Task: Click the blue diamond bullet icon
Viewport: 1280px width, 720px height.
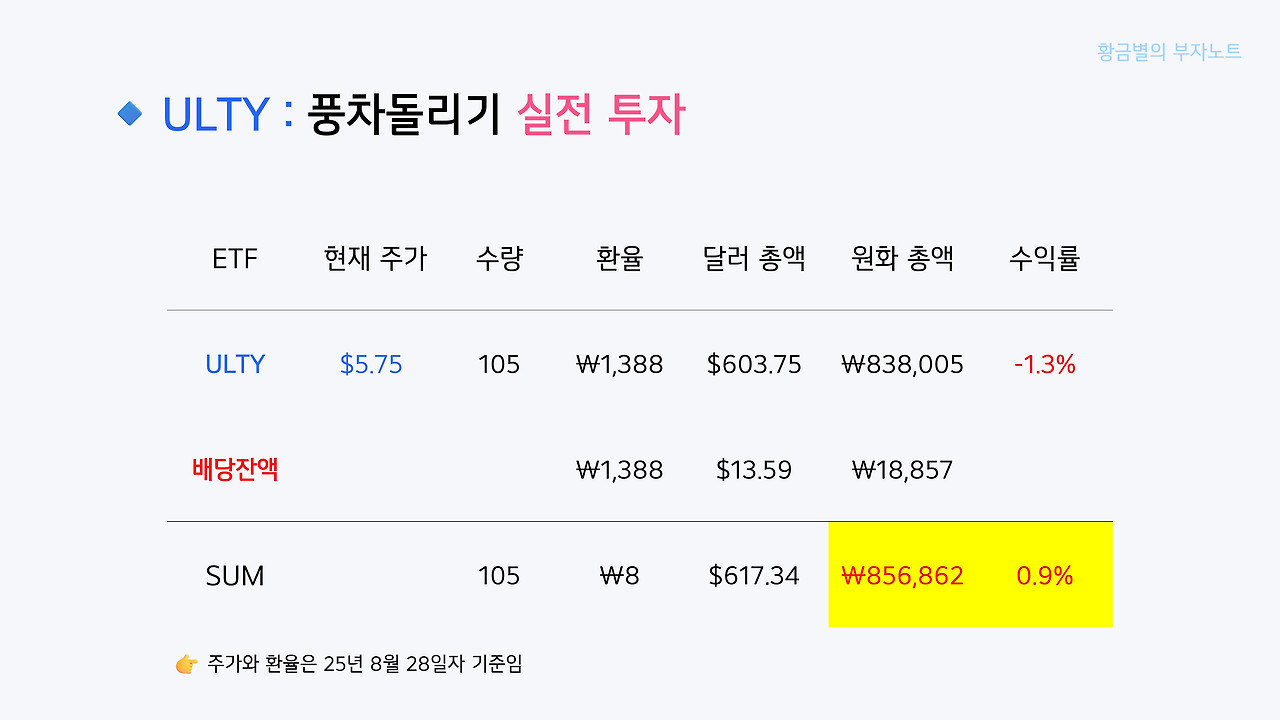Action: 130,114
